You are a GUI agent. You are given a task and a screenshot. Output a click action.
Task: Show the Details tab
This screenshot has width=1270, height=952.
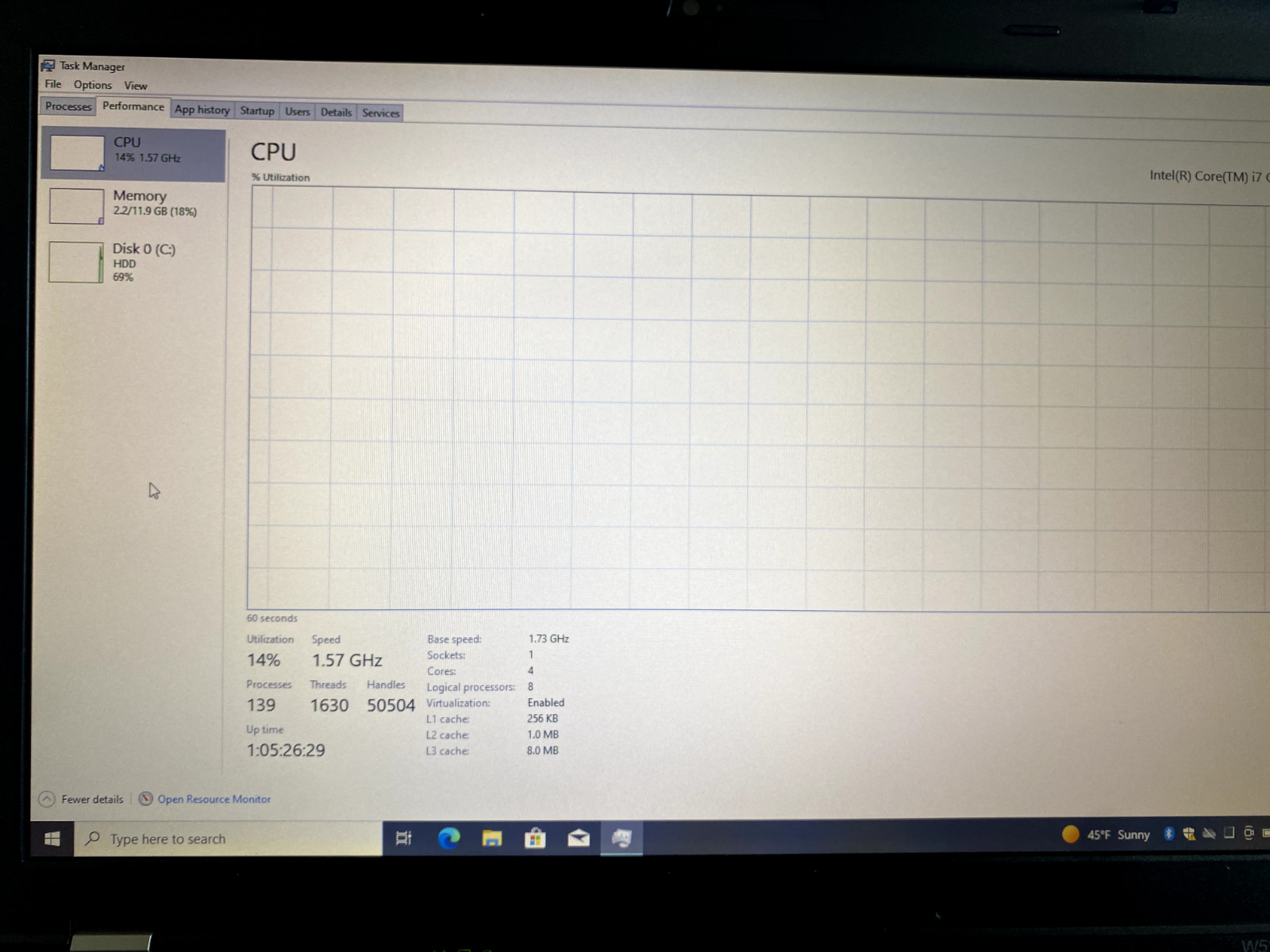(336, 113)
